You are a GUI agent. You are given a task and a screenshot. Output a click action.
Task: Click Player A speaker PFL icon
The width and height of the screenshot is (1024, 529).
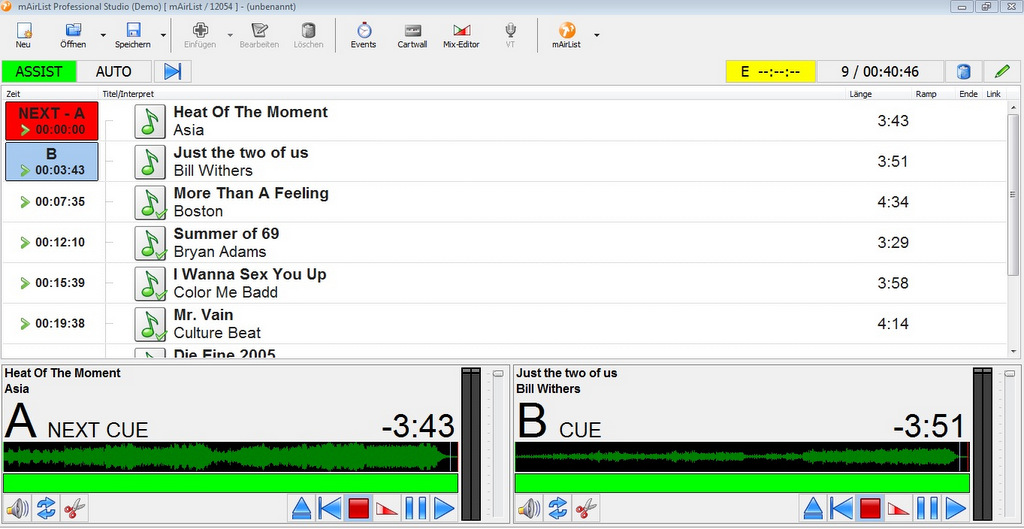click(x=18, y=507)
